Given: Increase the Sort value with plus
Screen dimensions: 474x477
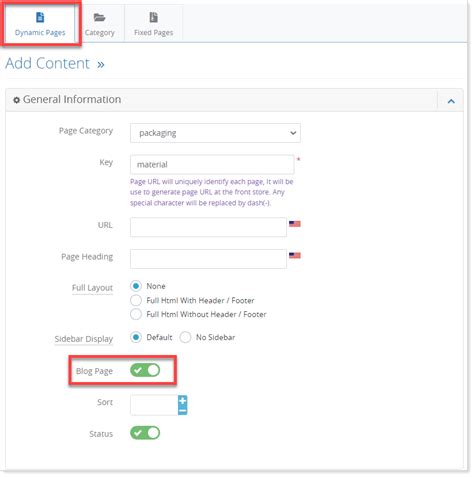Looking at the screenshot, I should point(182,400).
